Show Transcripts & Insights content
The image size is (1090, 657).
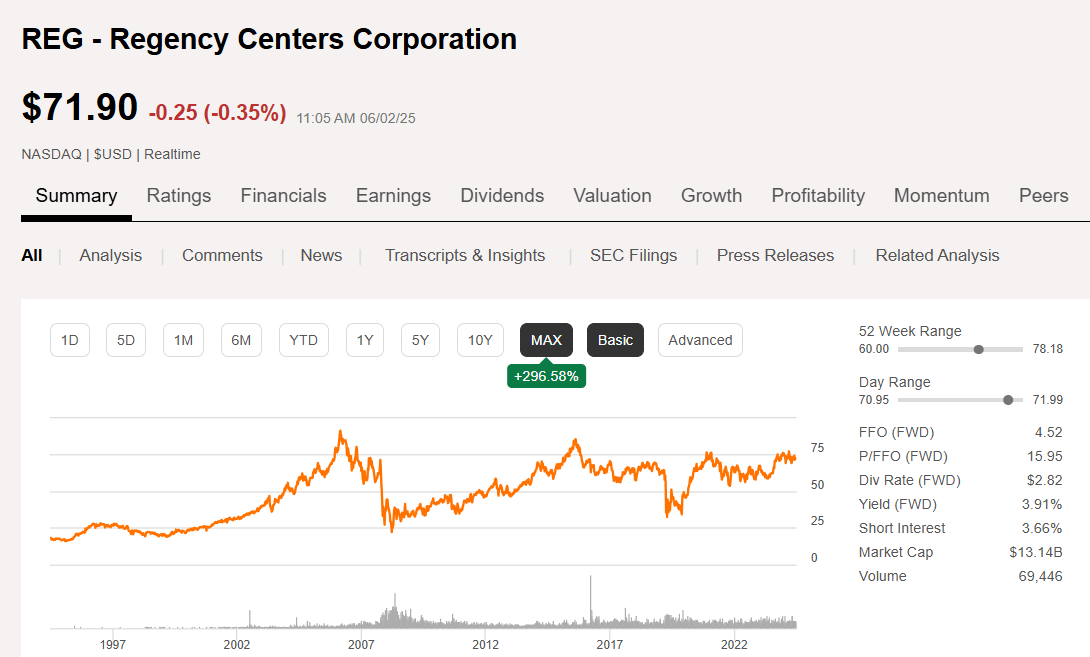pos(465,255)
